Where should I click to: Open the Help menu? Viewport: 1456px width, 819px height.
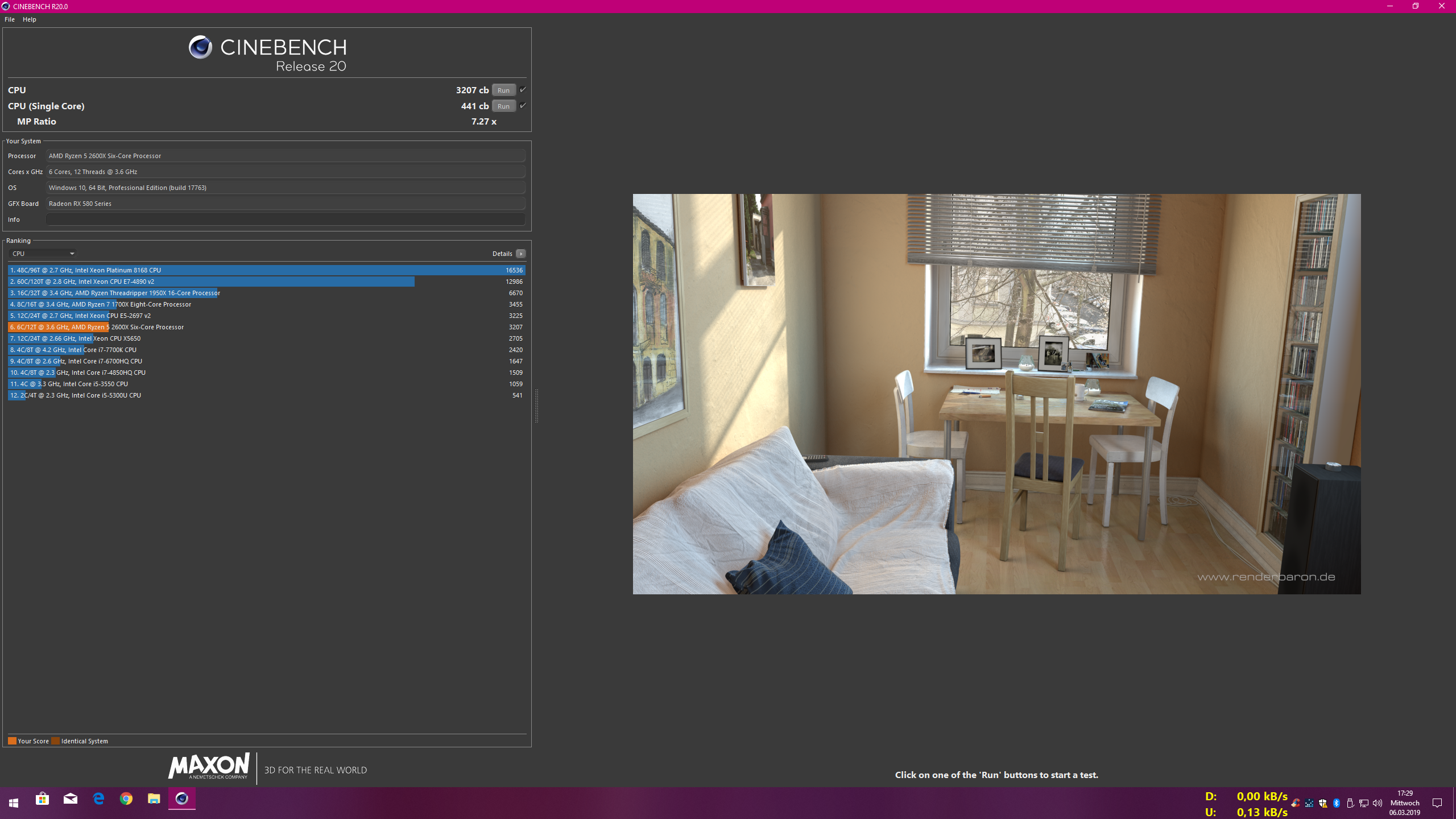click(29, 19)
